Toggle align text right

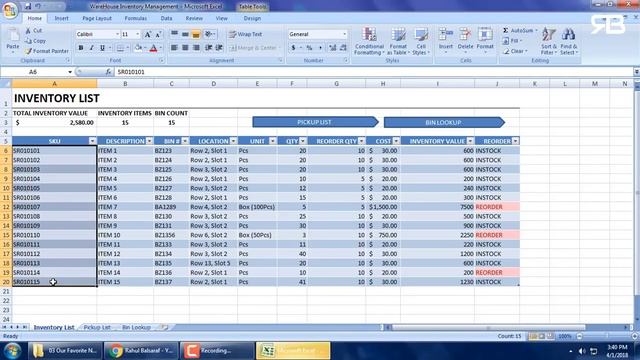pyautogui.click(x=196, y=48)
